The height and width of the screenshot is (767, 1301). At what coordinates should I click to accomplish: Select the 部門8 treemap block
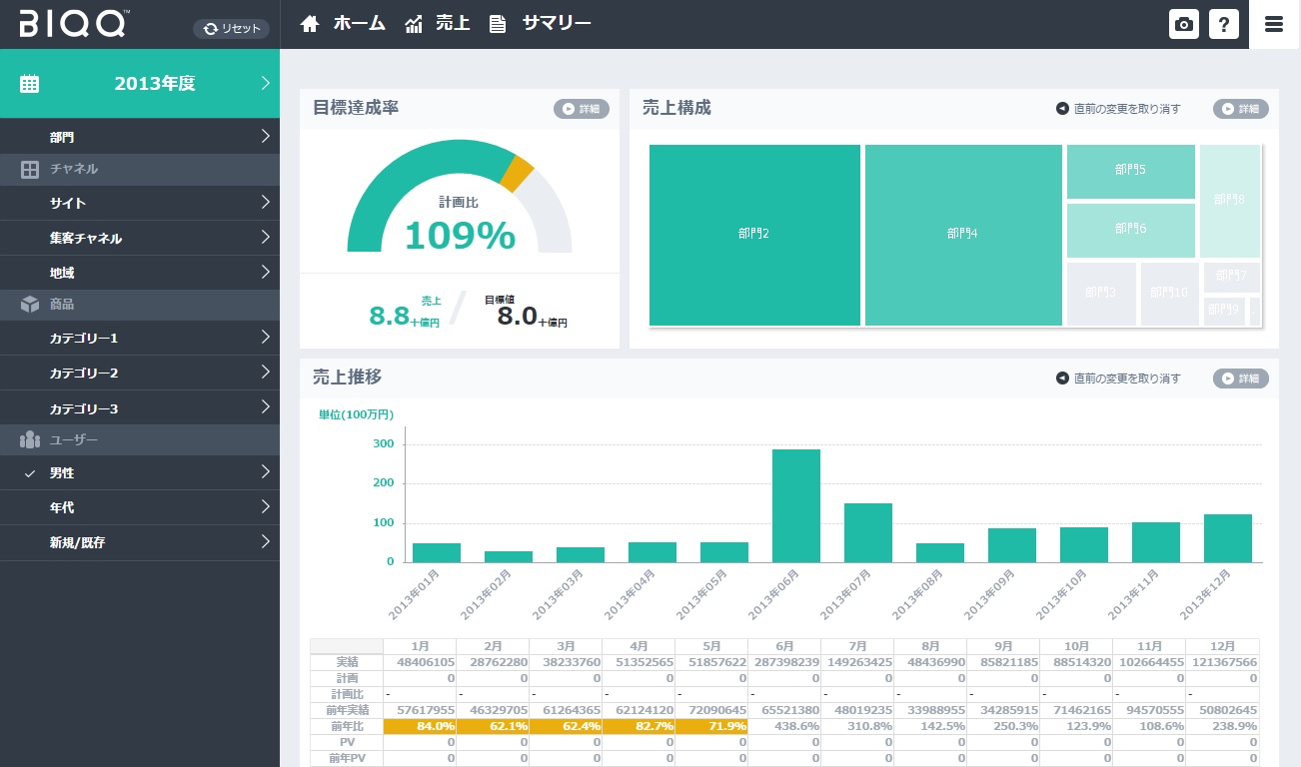point(1230,201)
